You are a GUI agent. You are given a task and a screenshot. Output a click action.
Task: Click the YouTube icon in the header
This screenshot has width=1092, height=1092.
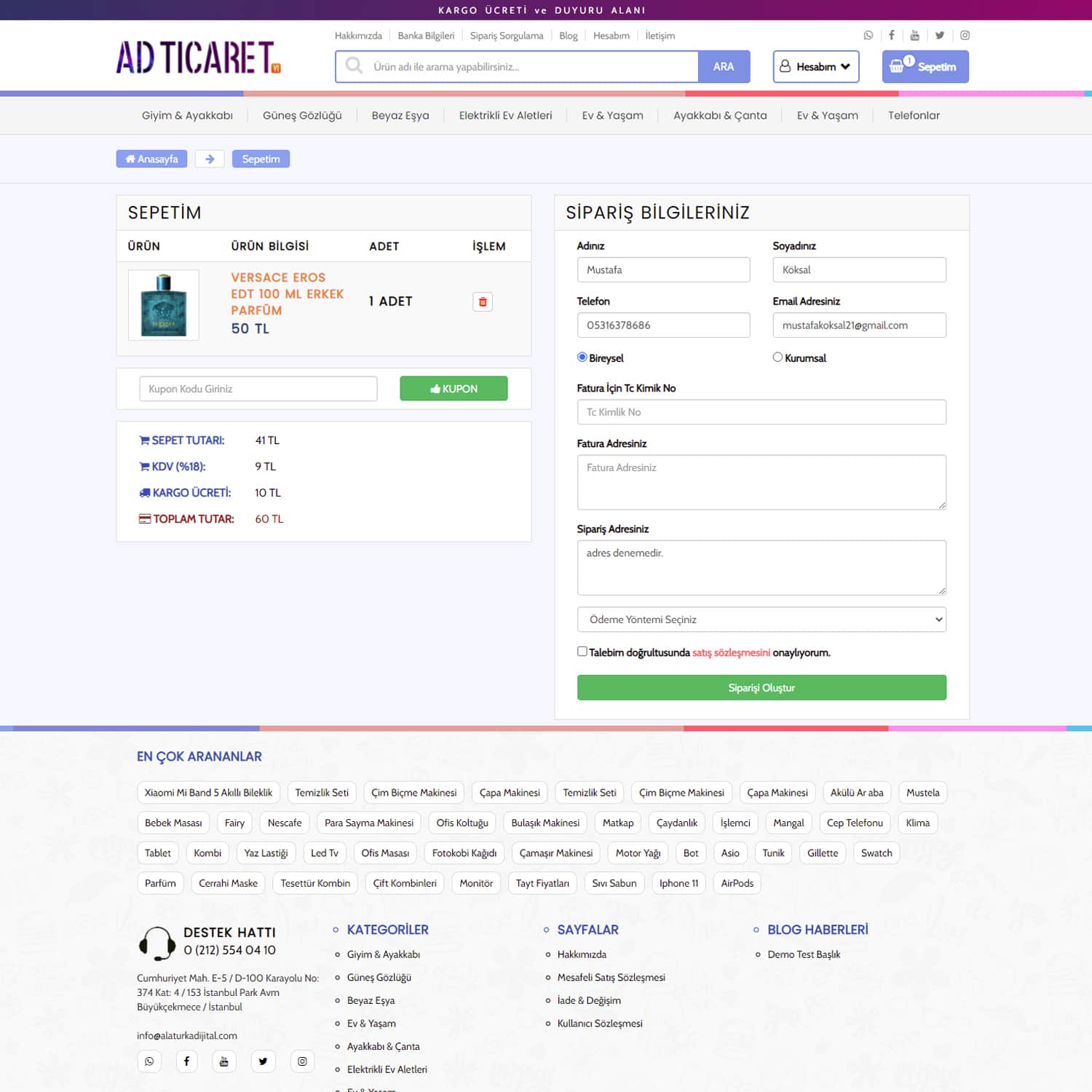coord(914,35)
